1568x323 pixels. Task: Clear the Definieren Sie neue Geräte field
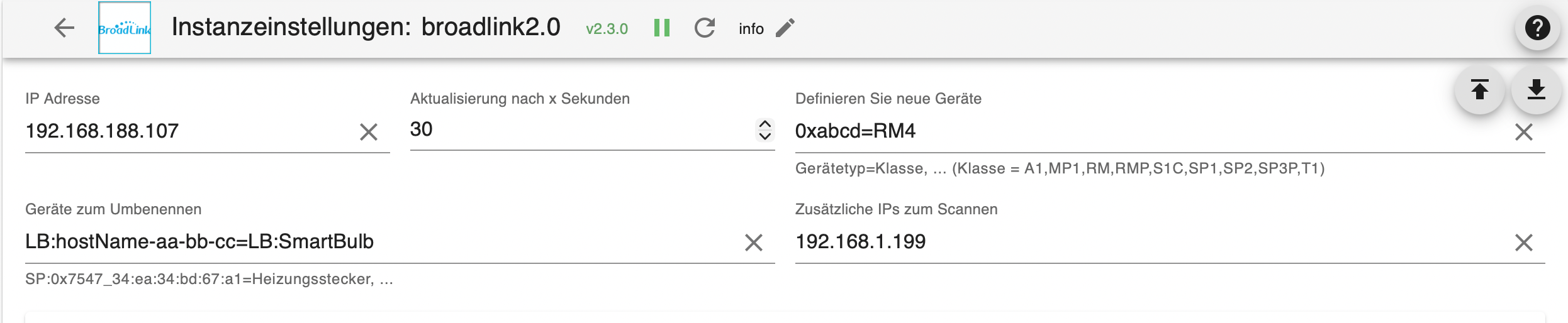(x=1524, y=132)
